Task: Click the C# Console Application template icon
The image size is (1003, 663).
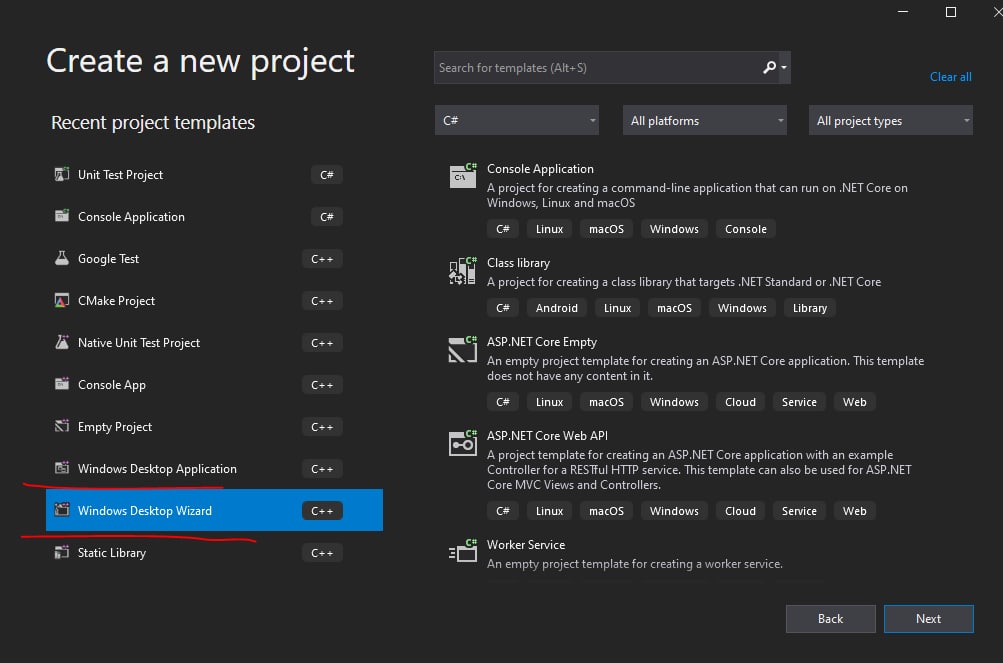Action: tap(463, 175)
